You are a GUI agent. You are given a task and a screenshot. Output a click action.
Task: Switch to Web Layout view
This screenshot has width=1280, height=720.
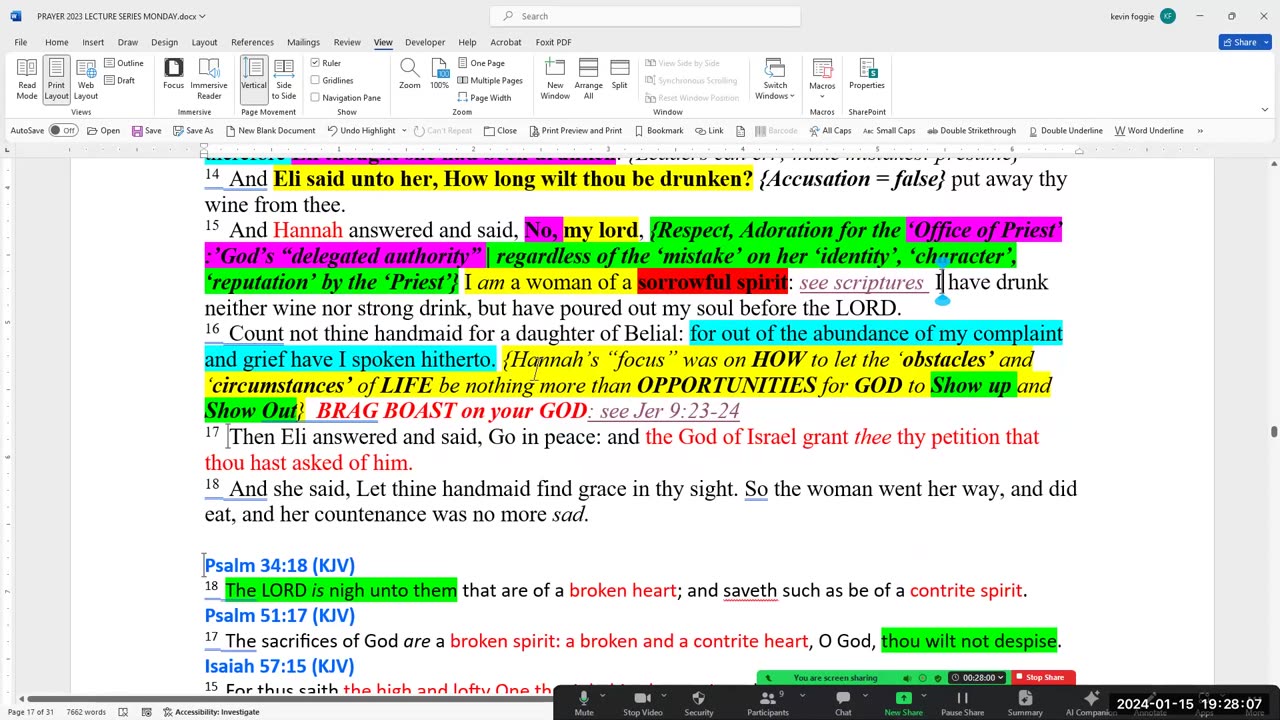pos(86,79)
